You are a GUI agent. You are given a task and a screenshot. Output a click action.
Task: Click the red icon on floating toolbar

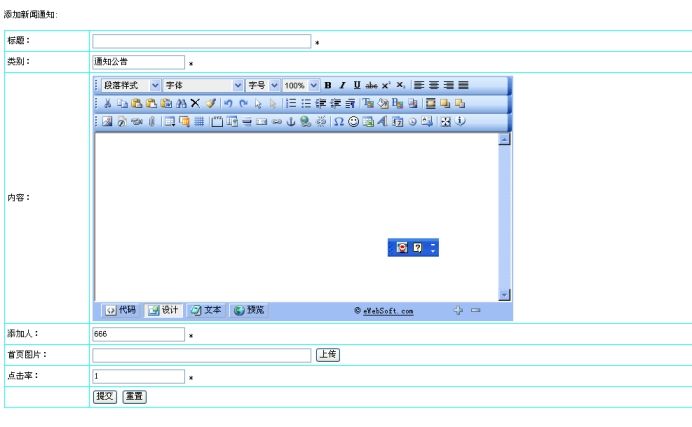pyautogui.click(x=402, y=247)
